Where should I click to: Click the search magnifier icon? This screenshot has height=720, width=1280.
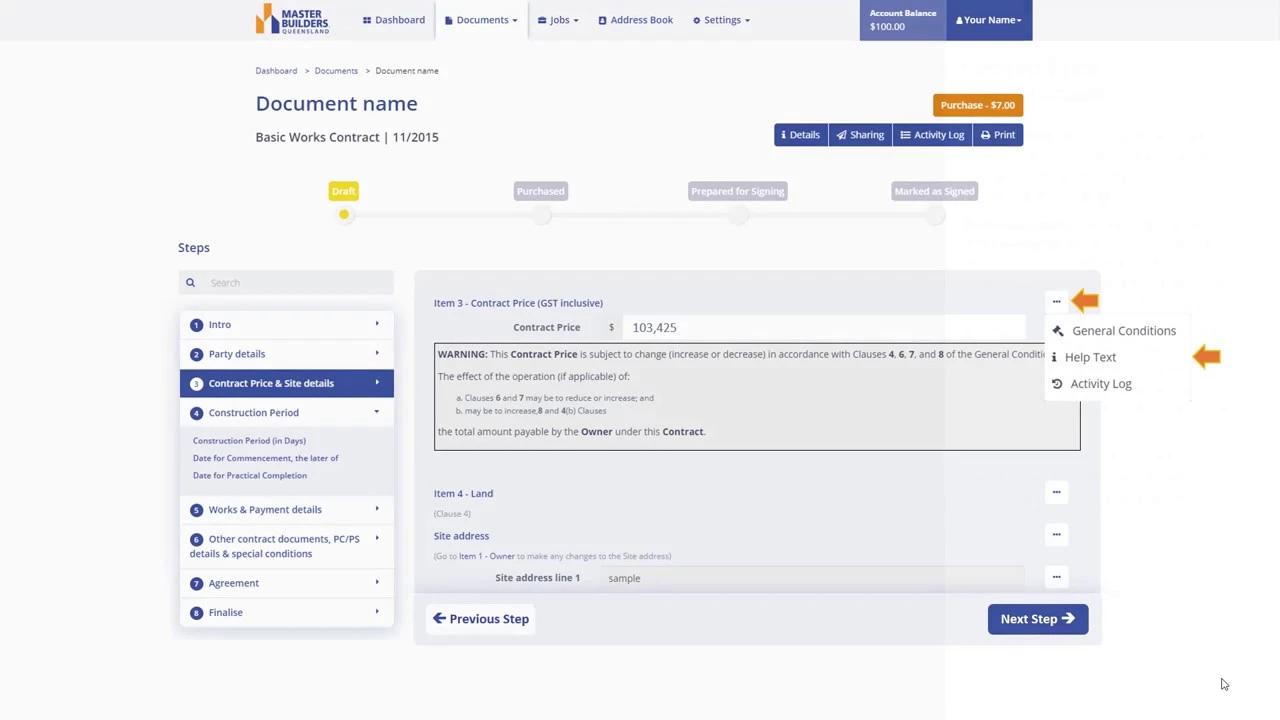tap(190, 283)
